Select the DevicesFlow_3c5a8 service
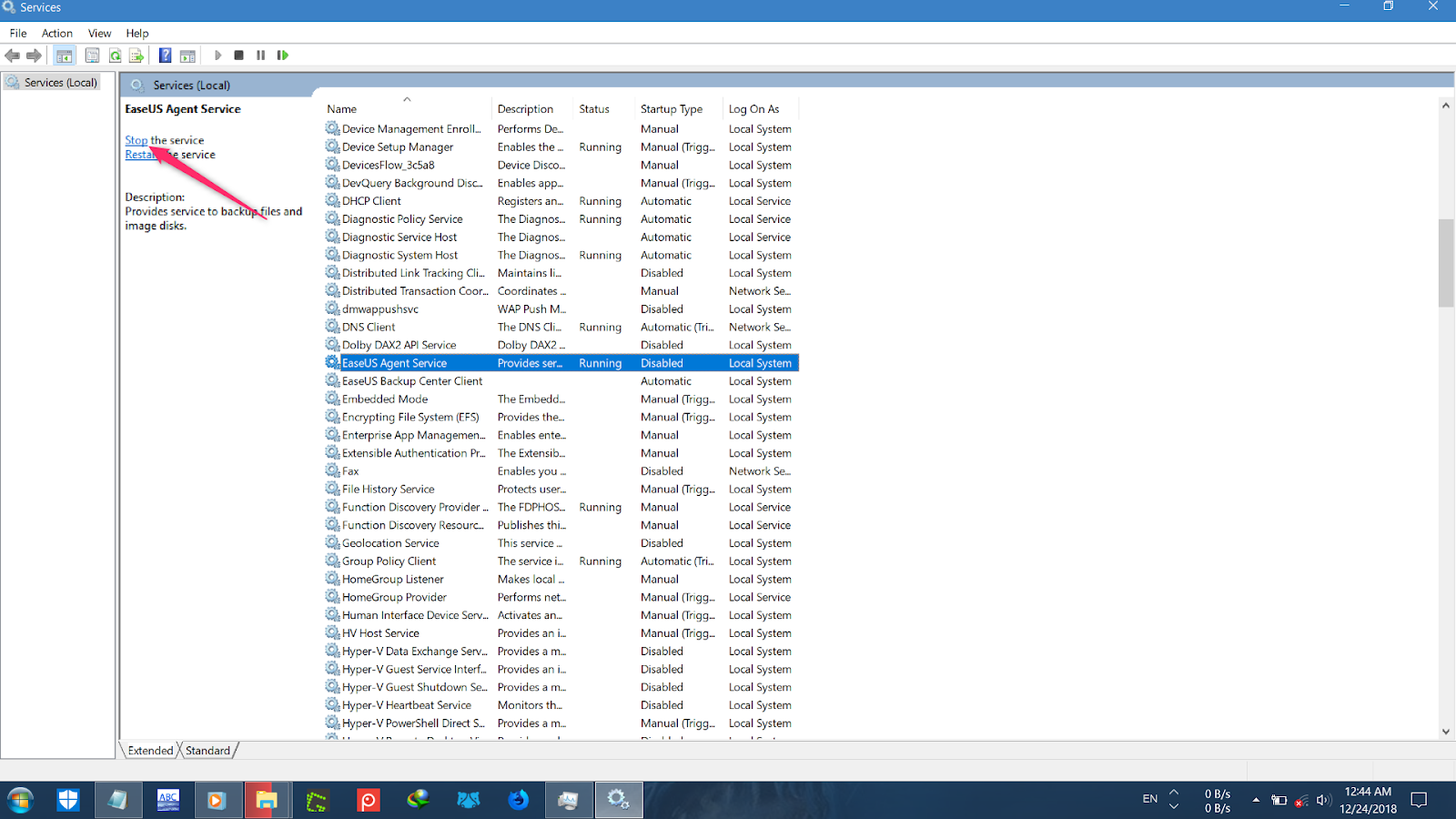The width and height of the screenshot is (1456, 819). point(561,166)
